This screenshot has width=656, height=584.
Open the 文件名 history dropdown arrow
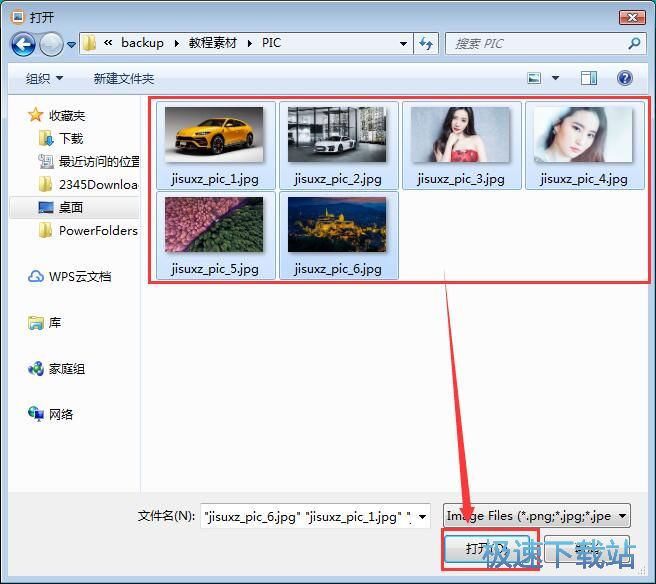423,517
